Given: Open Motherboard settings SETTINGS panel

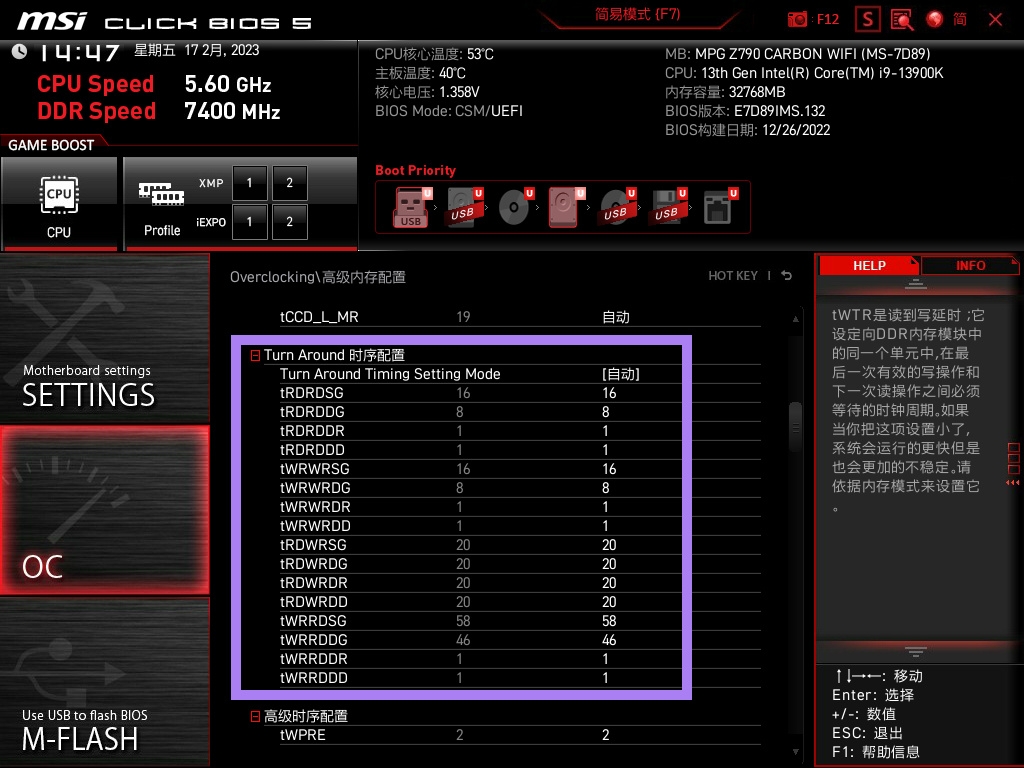Looking at the screenshot, I should (104, 338).
